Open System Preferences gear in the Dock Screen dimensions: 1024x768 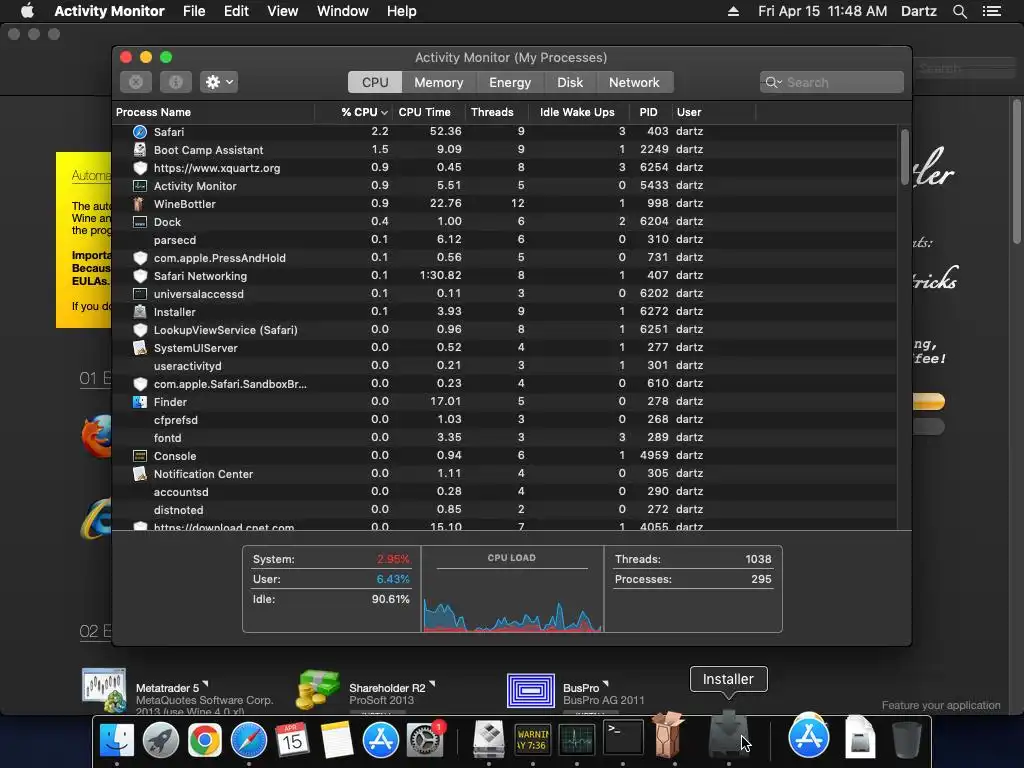coord(424,740)
